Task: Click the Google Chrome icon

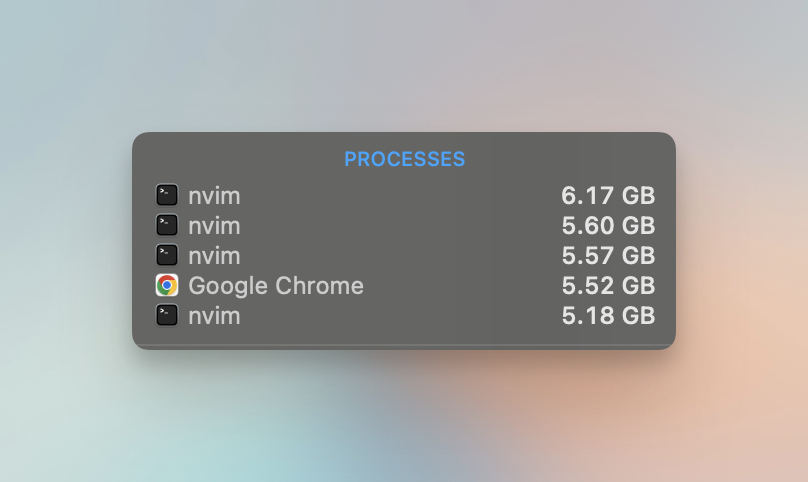Action: point(167,286)
